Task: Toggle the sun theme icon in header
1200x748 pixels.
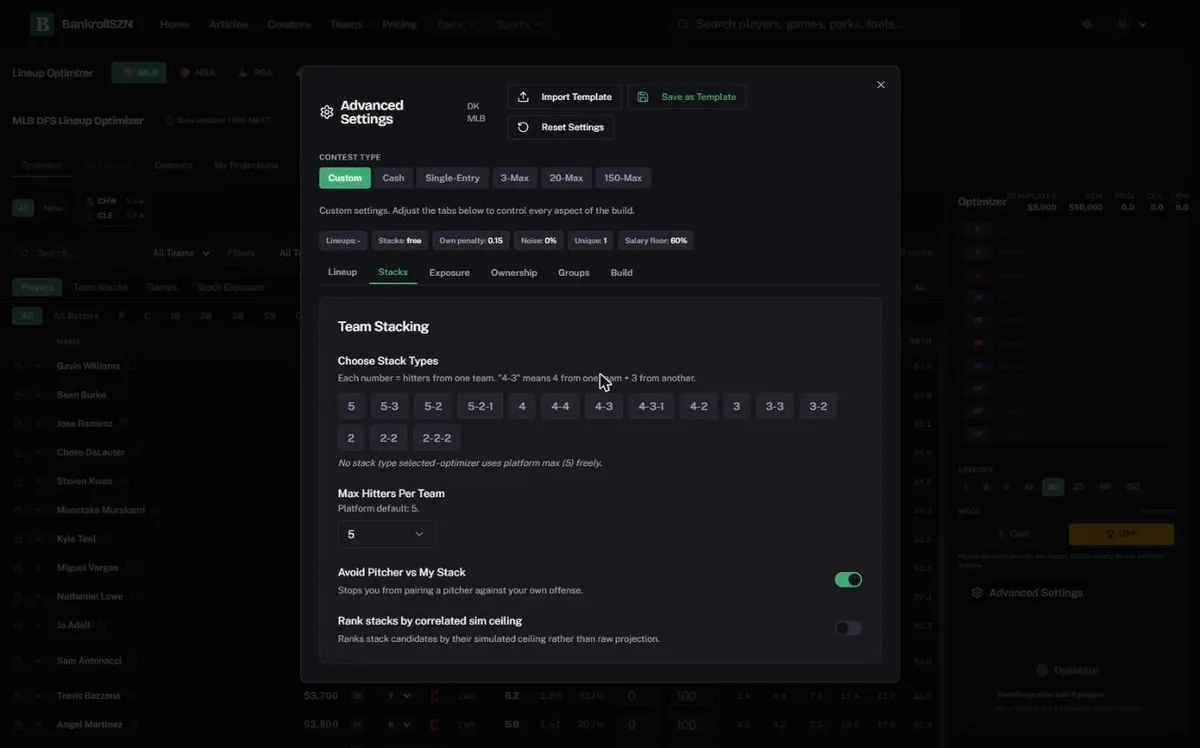Action: pos(1087,24)
